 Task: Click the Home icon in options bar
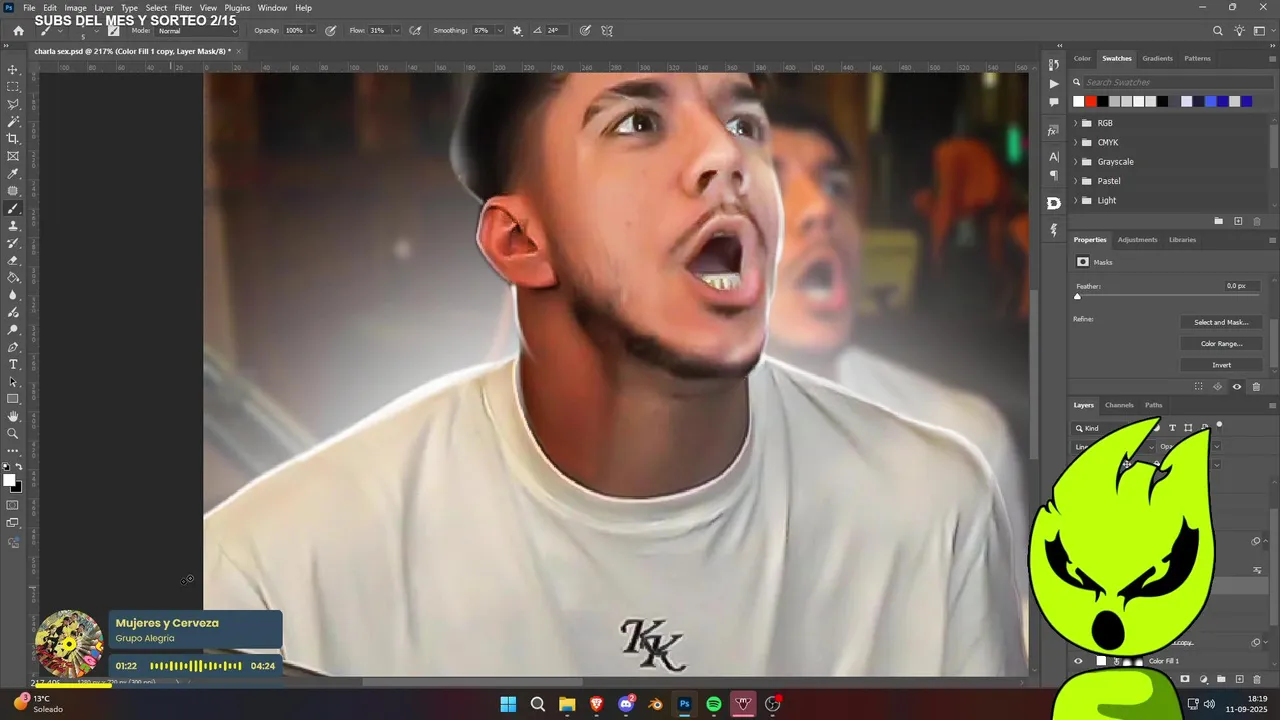18,31
